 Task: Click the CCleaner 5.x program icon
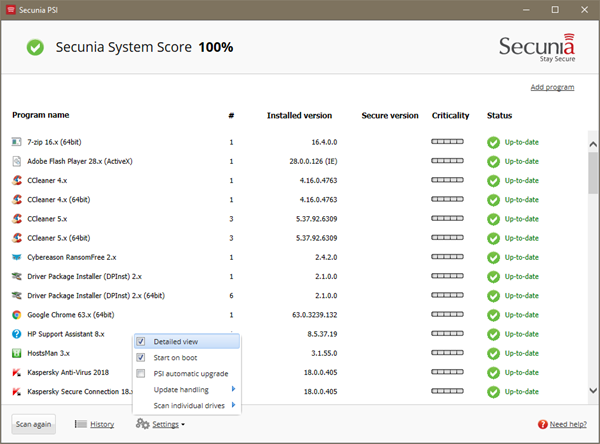tap(16, 219)
